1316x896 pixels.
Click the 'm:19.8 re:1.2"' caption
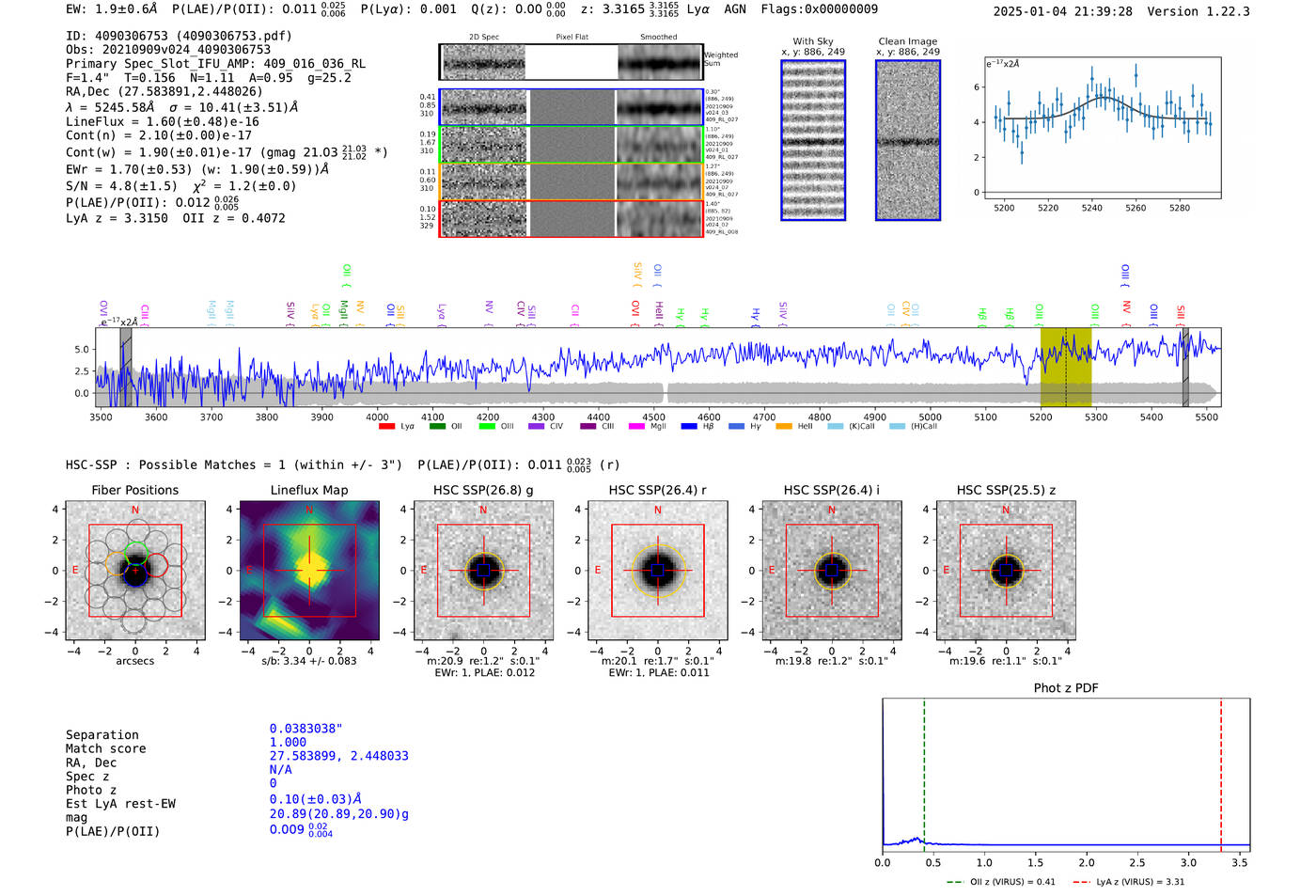point(832,661)
